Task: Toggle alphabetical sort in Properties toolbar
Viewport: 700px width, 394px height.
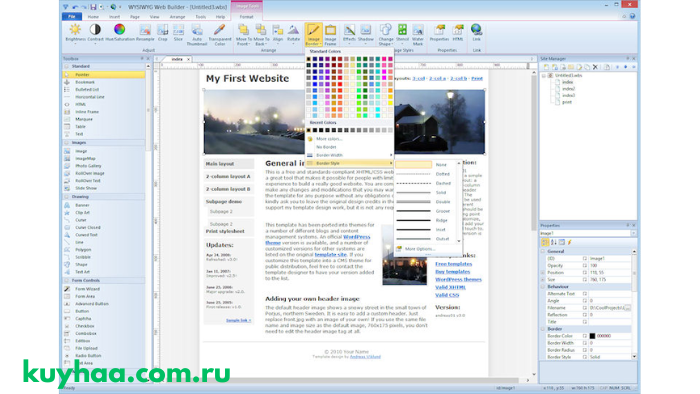Action: (x=554, y=242)
